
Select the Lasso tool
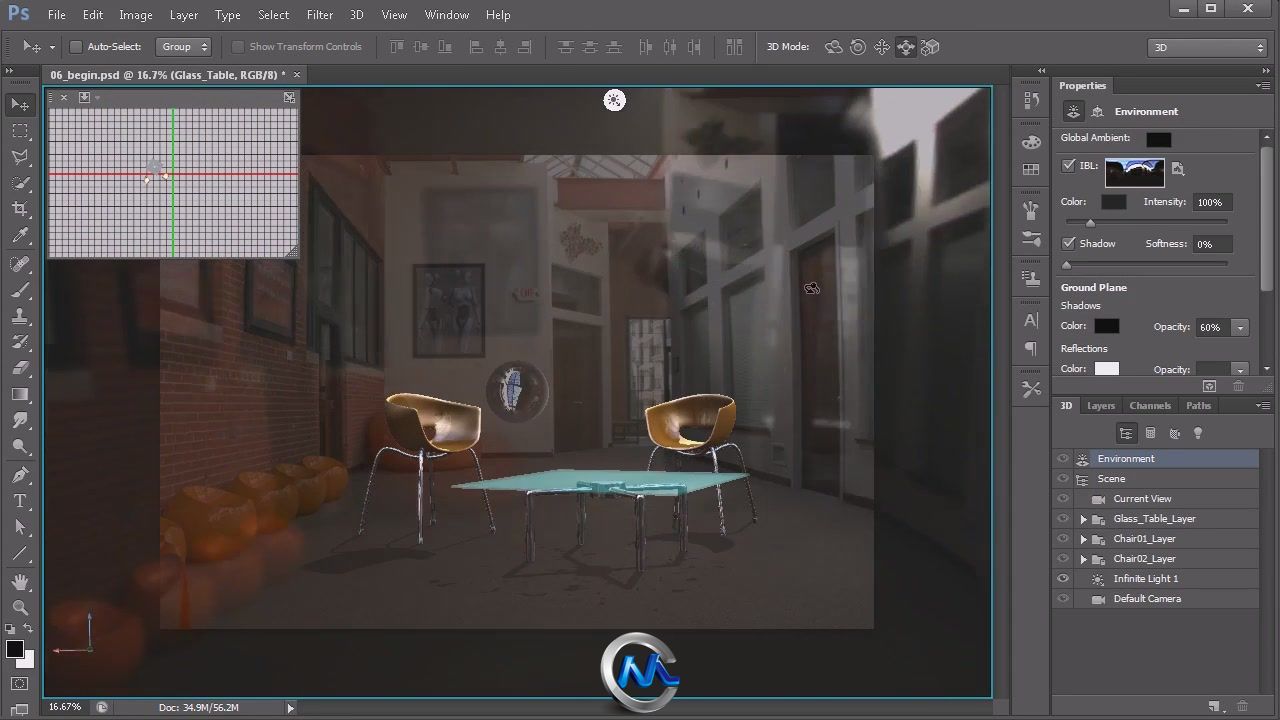20,157
